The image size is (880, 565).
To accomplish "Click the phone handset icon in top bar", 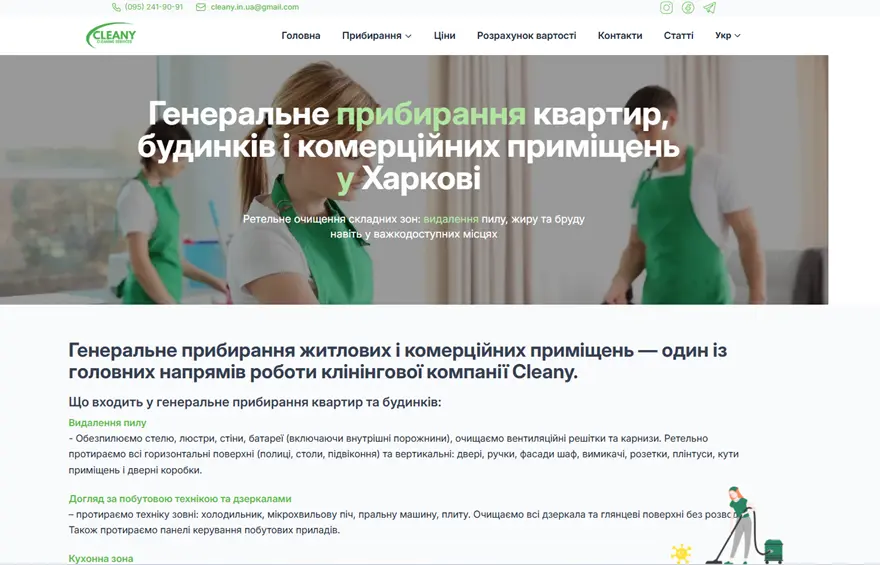I will click(x=116, y=7).
